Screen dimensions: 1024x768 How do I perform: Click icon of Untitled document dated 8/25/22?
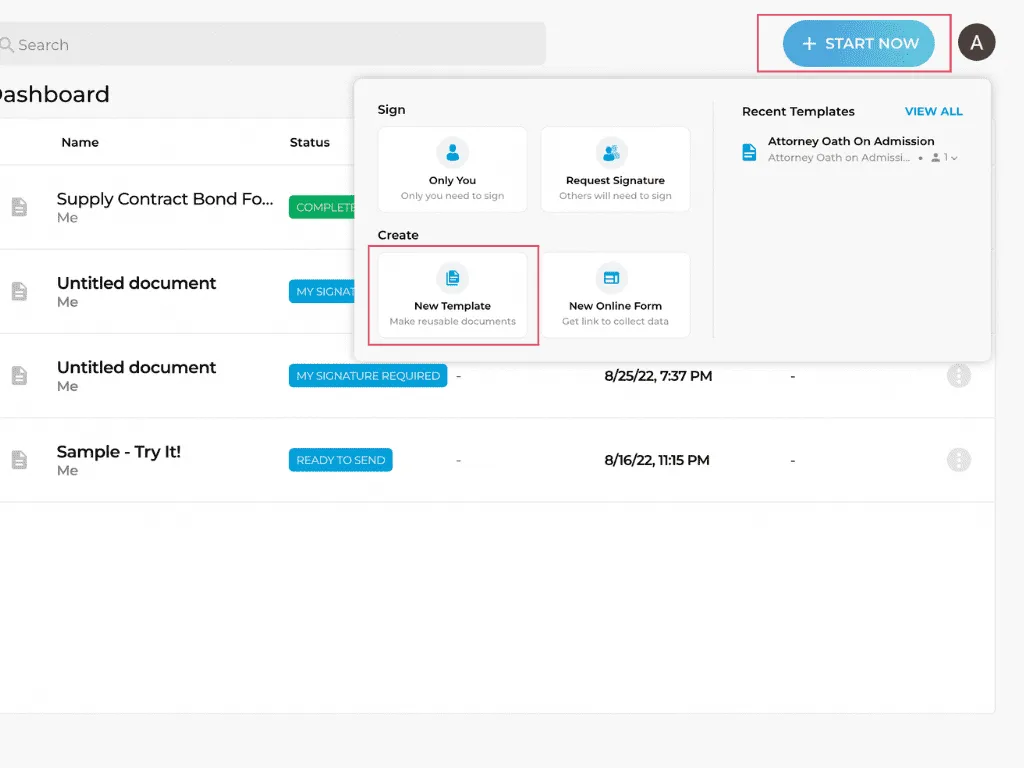point(20,376)
